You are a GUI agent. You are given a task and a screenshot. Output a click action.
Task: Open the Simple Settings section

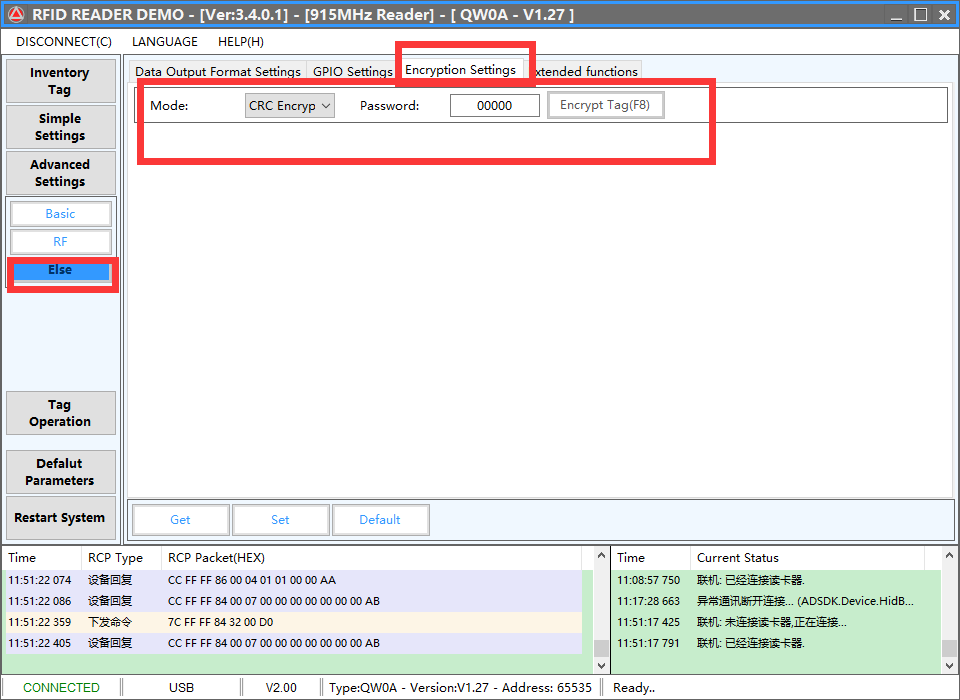click(x=60, y=127)
